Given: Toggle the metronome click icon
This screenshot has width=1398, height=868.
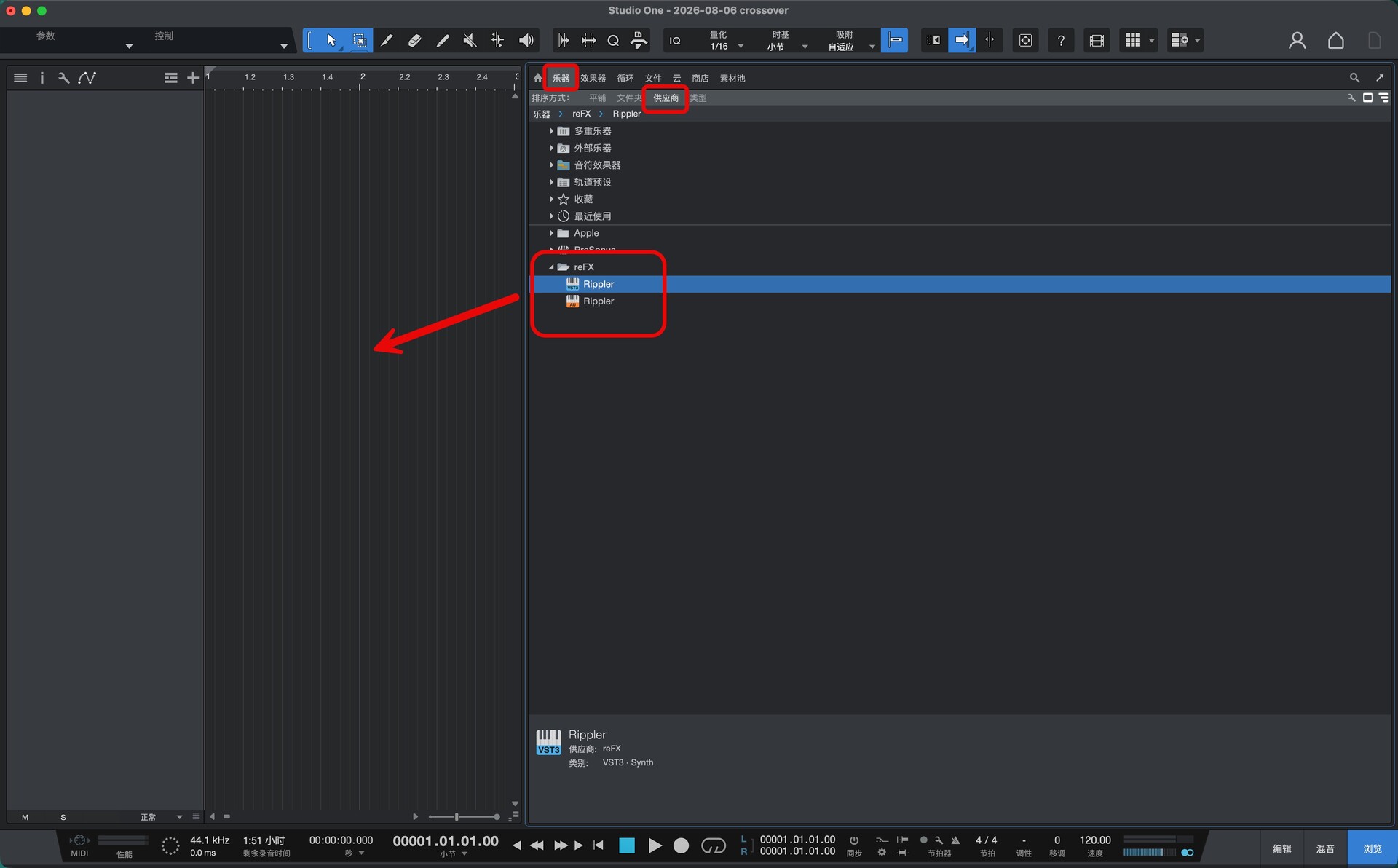Looking at the screenshot, I should click(955, 840).
